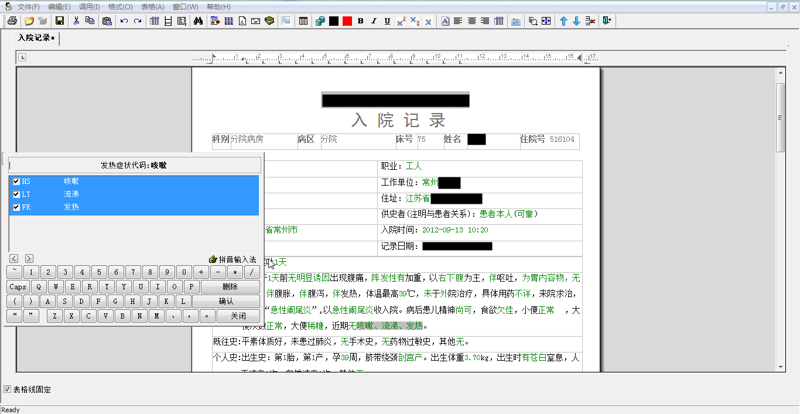Click the 拼音输入法 link
The image size is (800, 414).
pos(233,259)
